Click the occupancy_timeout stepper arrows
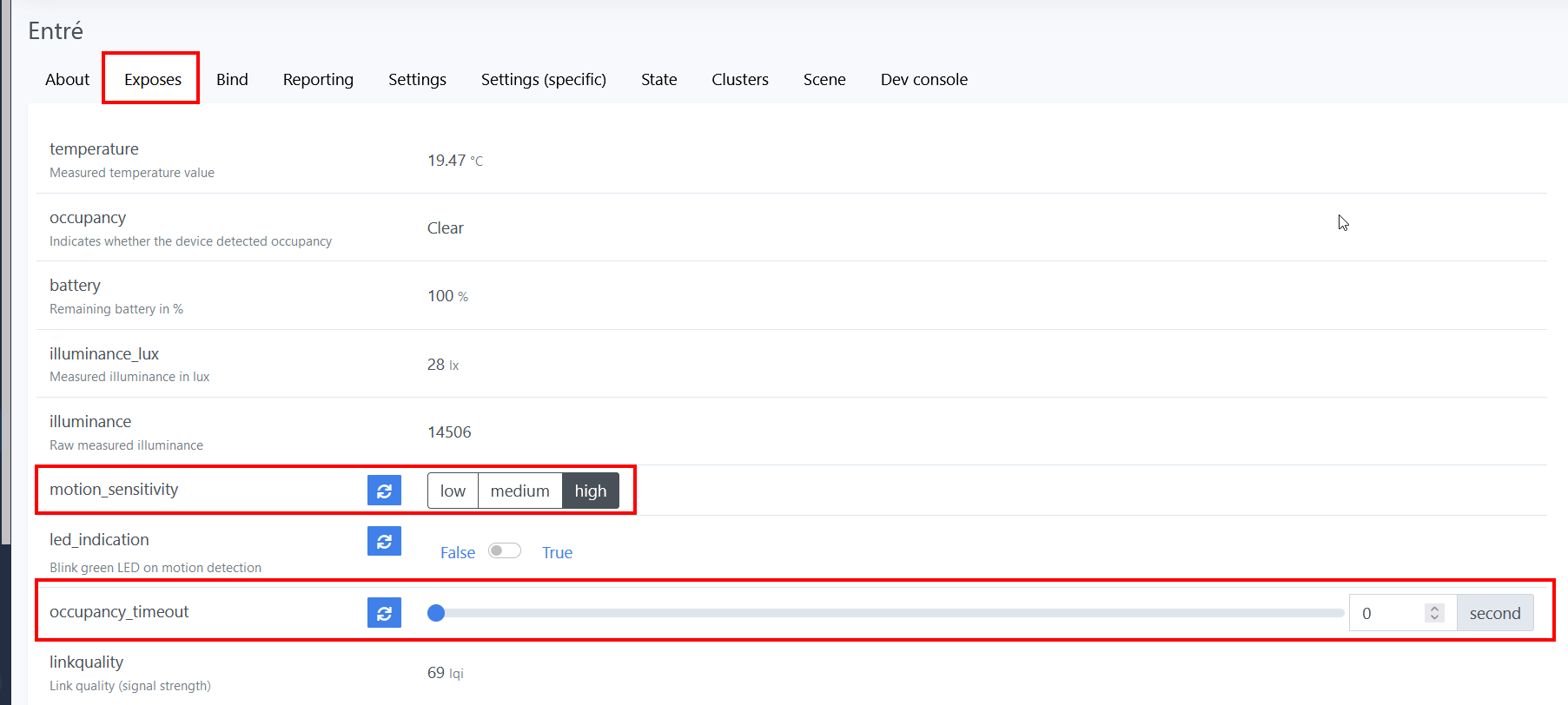Screen dimensions: 1568x705 point(1434,613)
